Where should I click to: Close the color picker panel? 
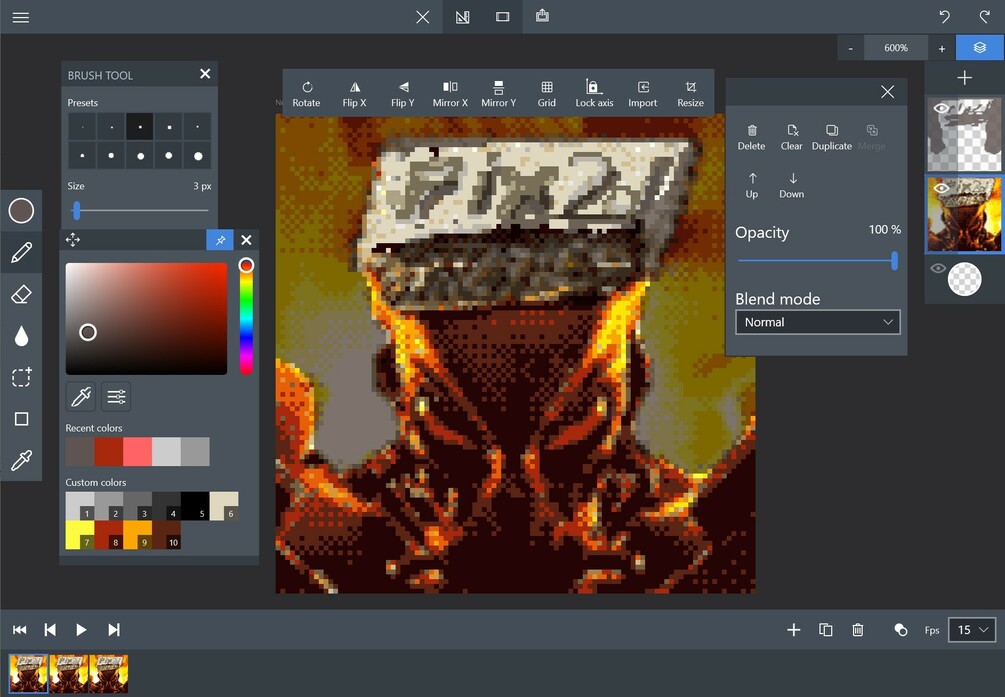pyautogui.click(x=246, y=240)
